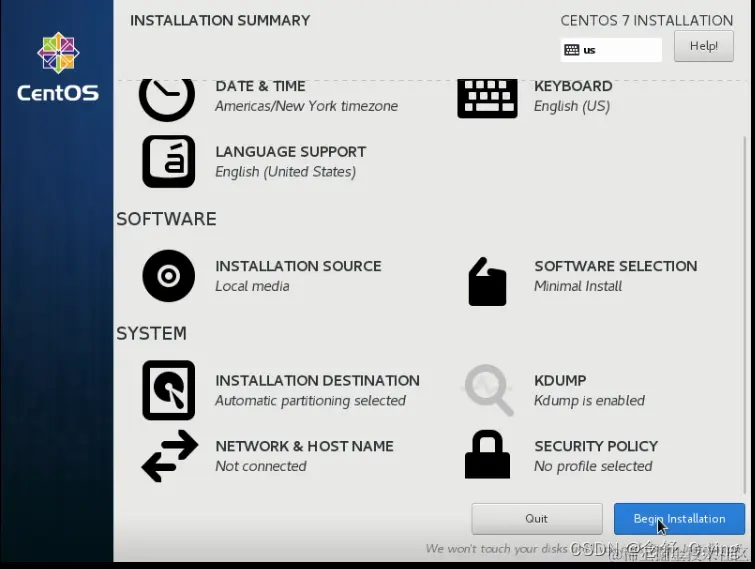Click 'Not connected' network status

coord(260,466)
